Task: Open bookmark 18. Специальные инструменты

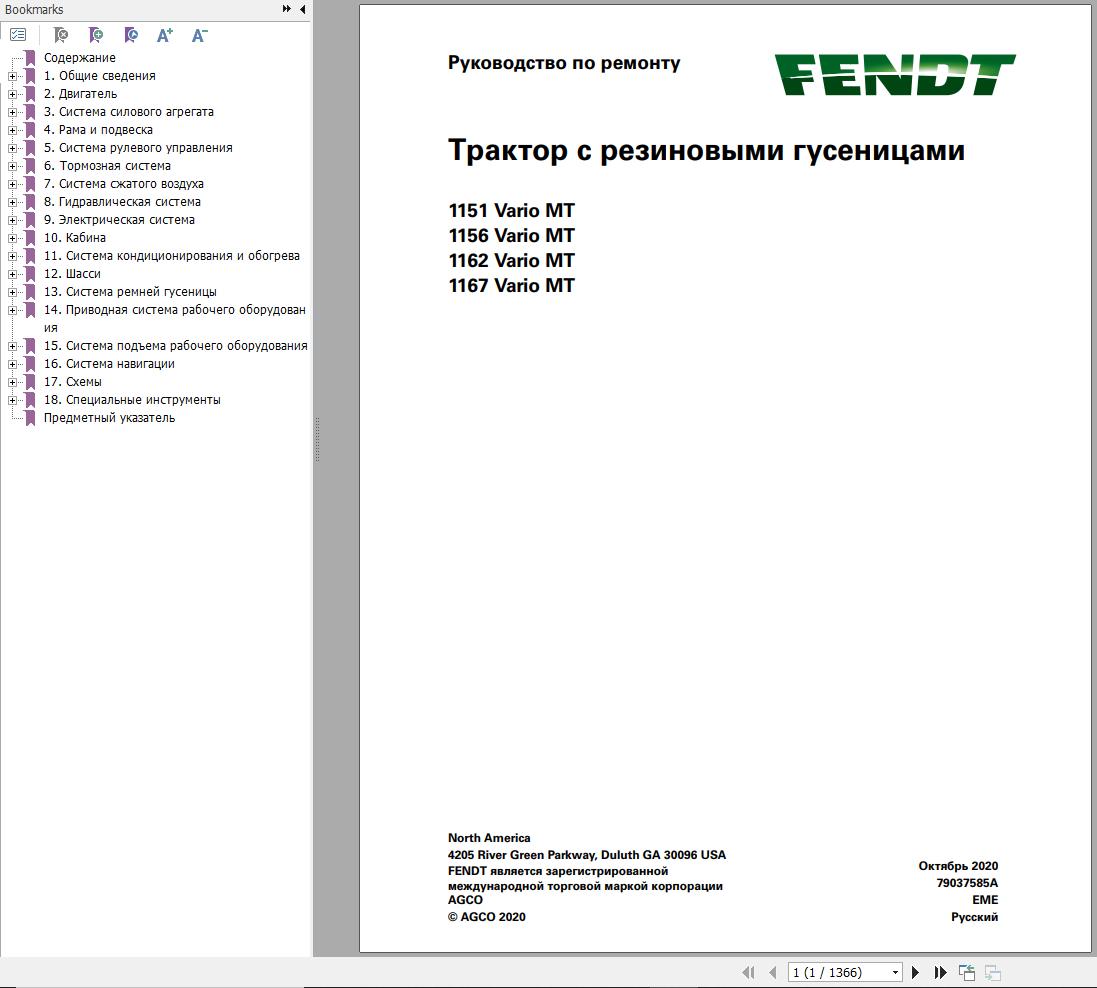Action: click(x=132, y=400)
